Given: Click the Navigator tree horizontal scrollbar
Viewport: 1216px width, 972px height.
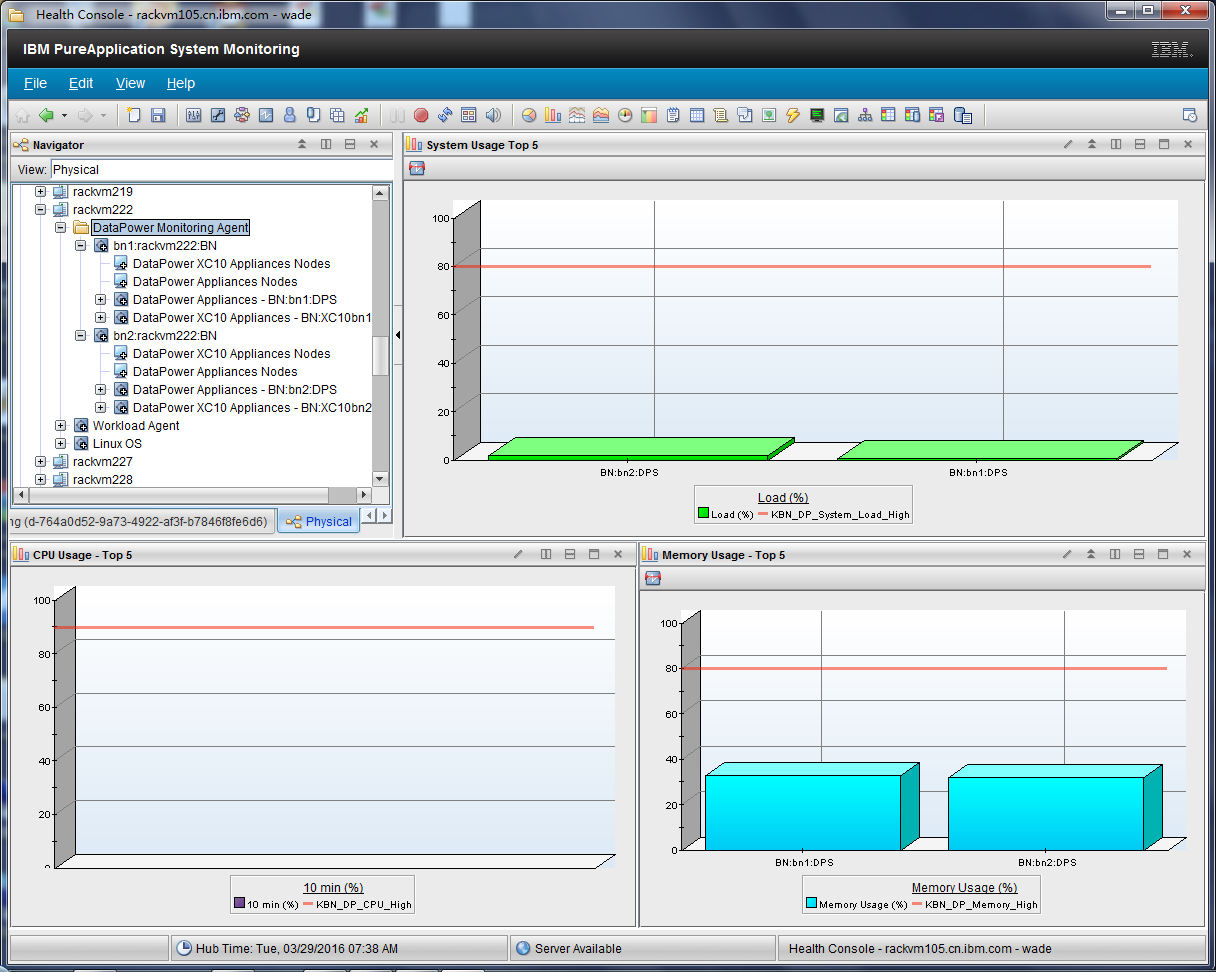Looking at the screenshot, I should (192, 495).
